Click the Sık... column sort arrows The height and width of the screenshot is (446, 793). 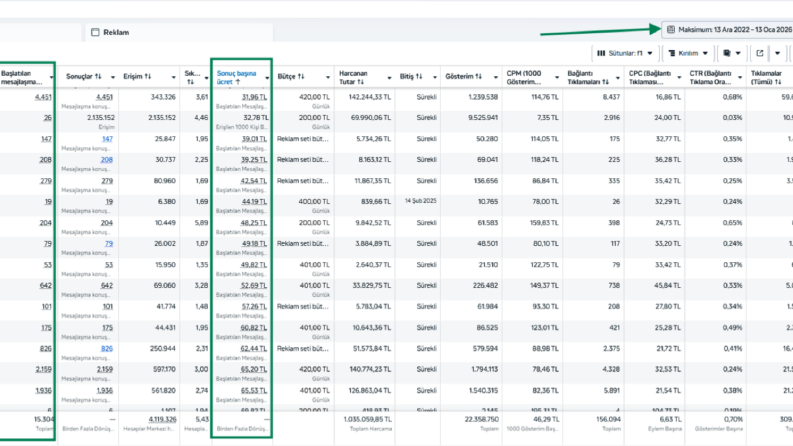(x=190, y=81)
